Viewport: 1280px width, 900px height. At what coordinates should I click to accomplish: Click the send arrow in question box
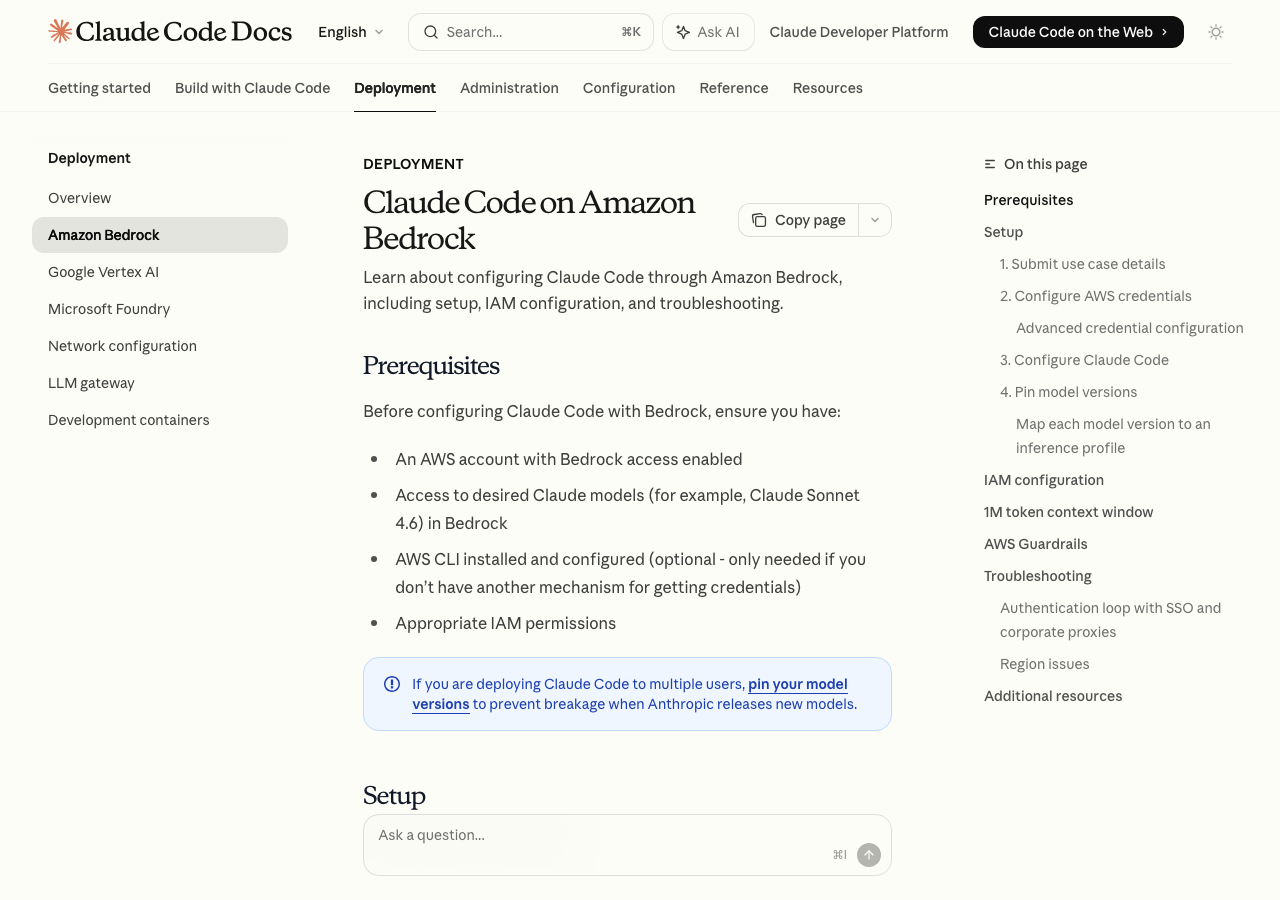[869, 855]
